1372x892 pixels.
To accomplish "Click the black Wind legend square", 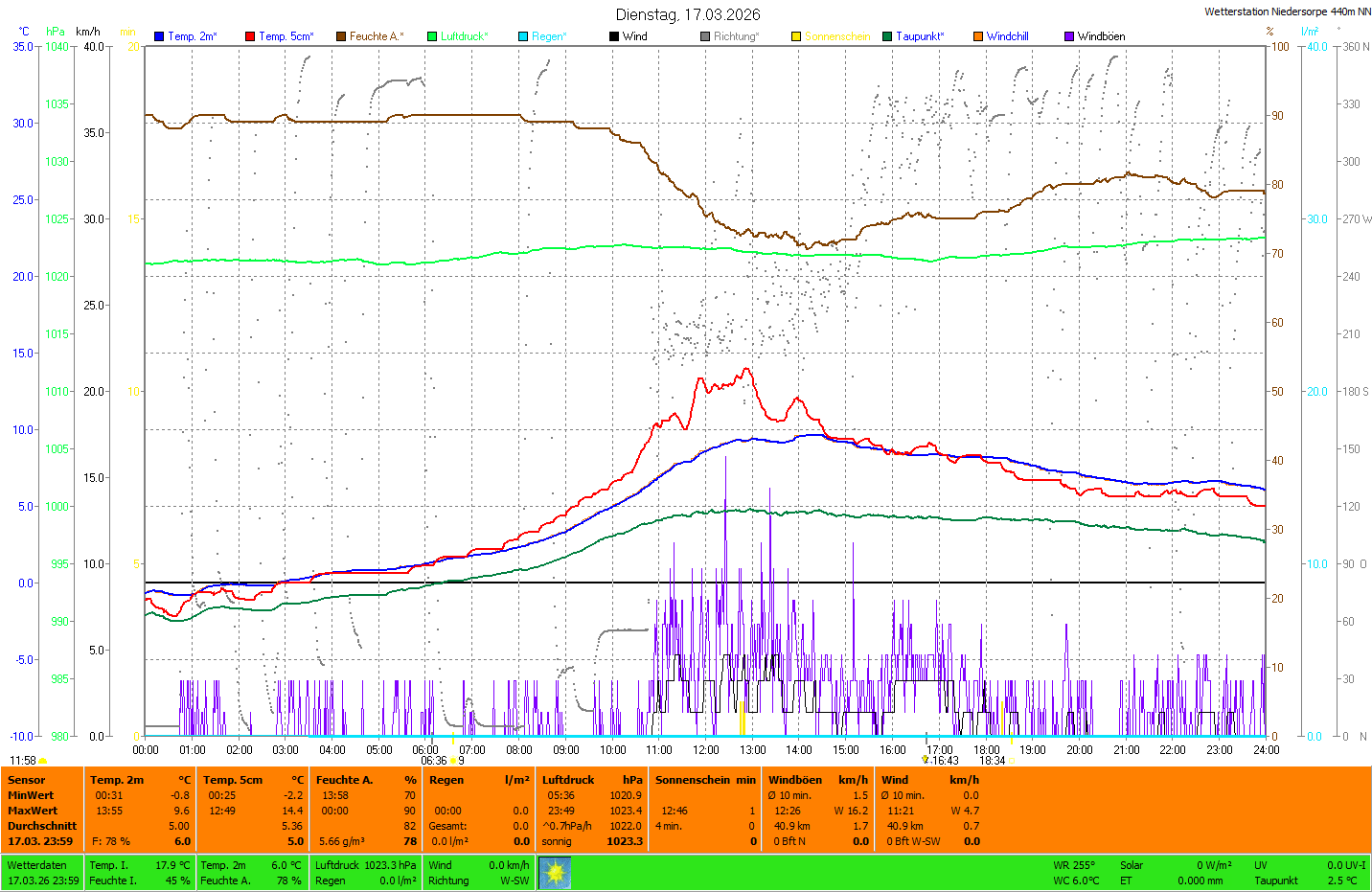I will coord(614,36).
